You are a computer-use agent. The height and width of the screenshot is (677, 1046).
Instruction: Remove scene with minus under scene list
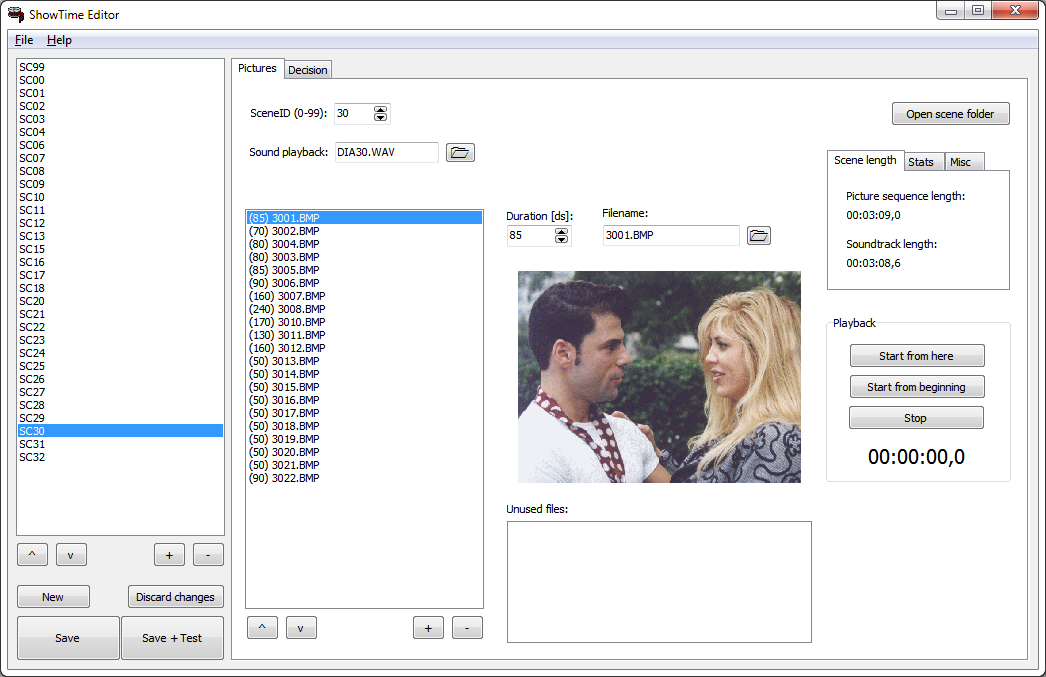(208, 555)
